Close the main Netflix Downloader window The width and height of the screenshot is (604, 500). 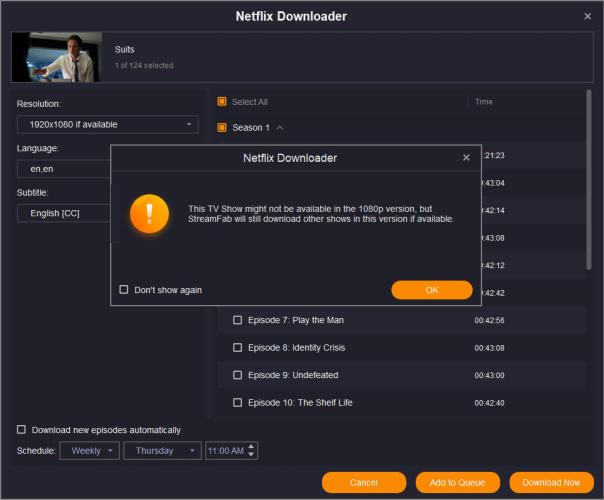pyautogui.click(x=587, y=16)
